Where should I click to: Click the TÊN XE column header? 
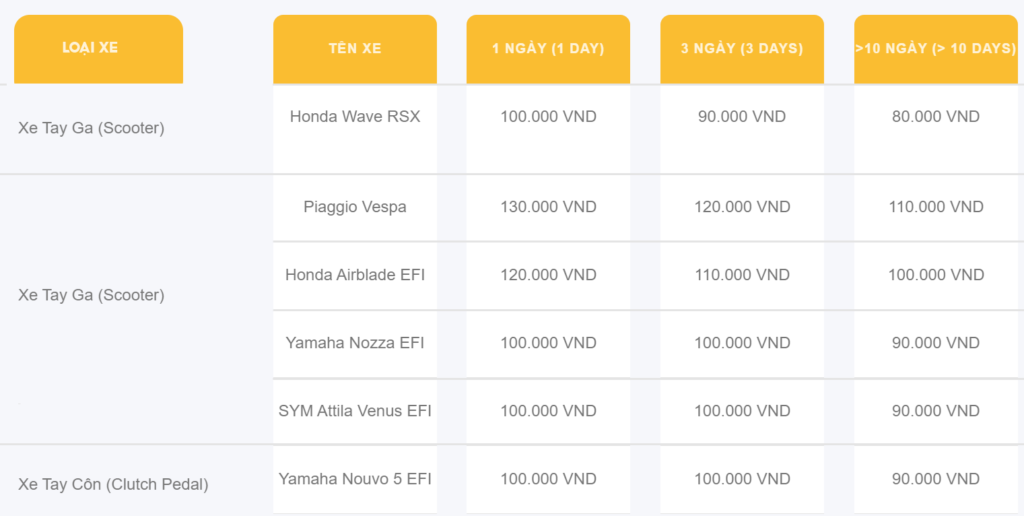355,48
